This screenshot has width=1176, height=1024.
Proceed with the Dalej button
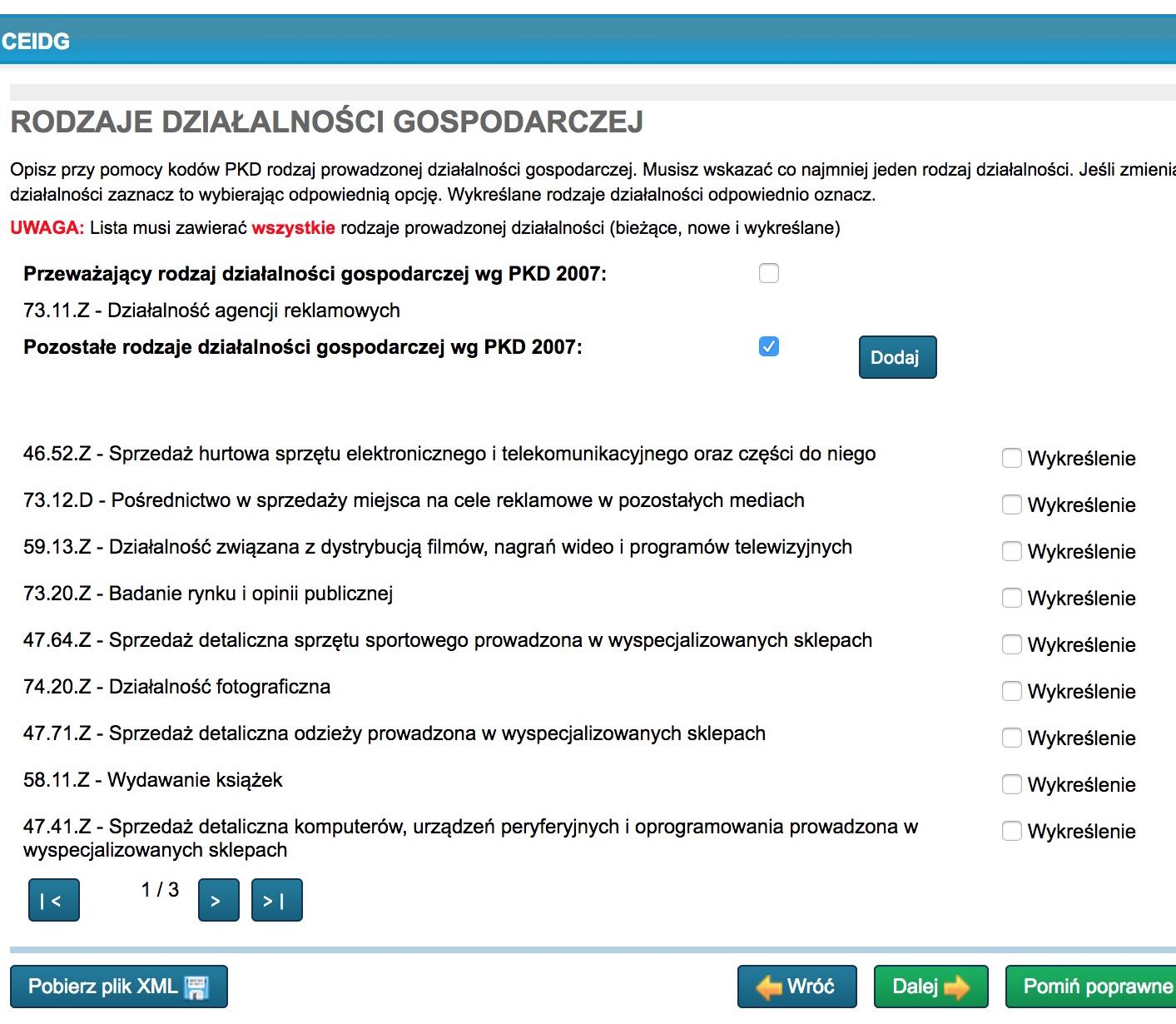coord(930,987)
